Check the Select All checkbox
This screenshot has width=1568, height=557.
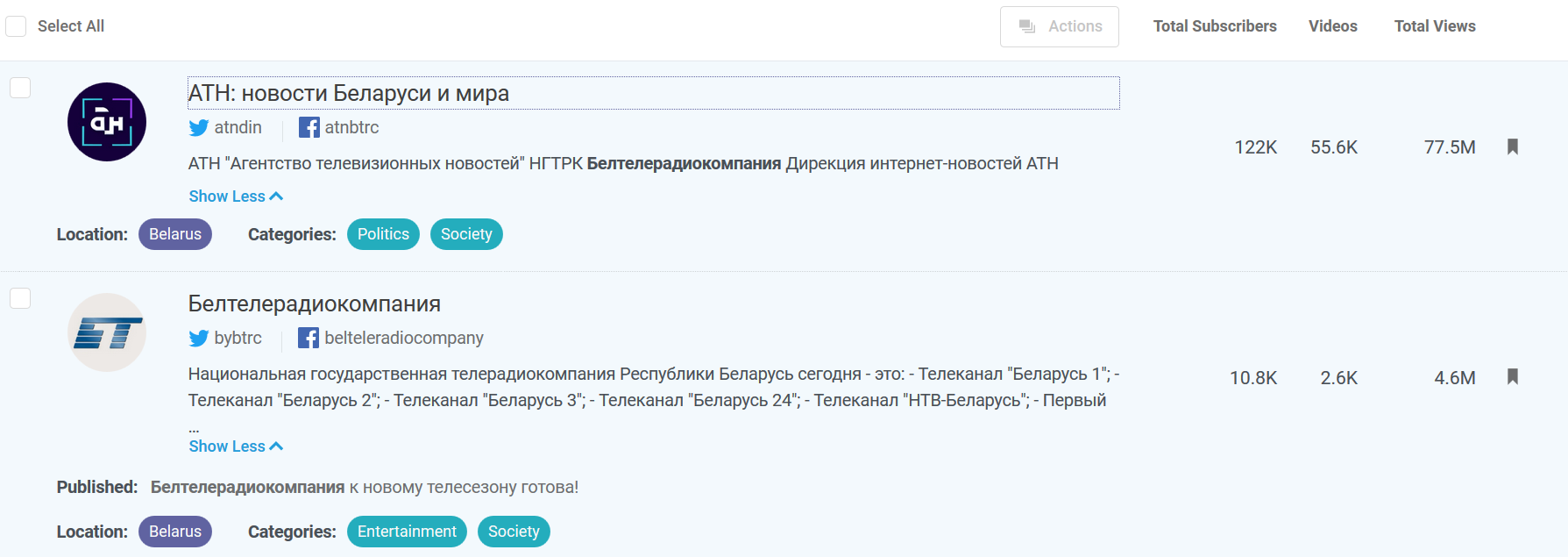pyautogui.click(x=16, y=26)
